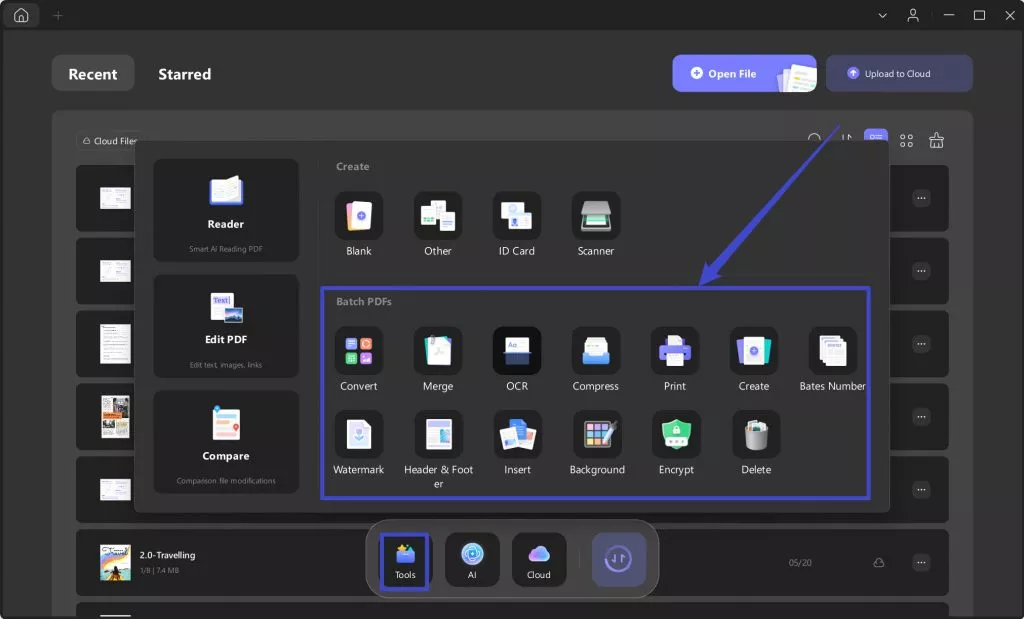Open more options for 2.0-Travelling
The width and height of the screenshot is (1024, 619).
[x=921, y=562]
